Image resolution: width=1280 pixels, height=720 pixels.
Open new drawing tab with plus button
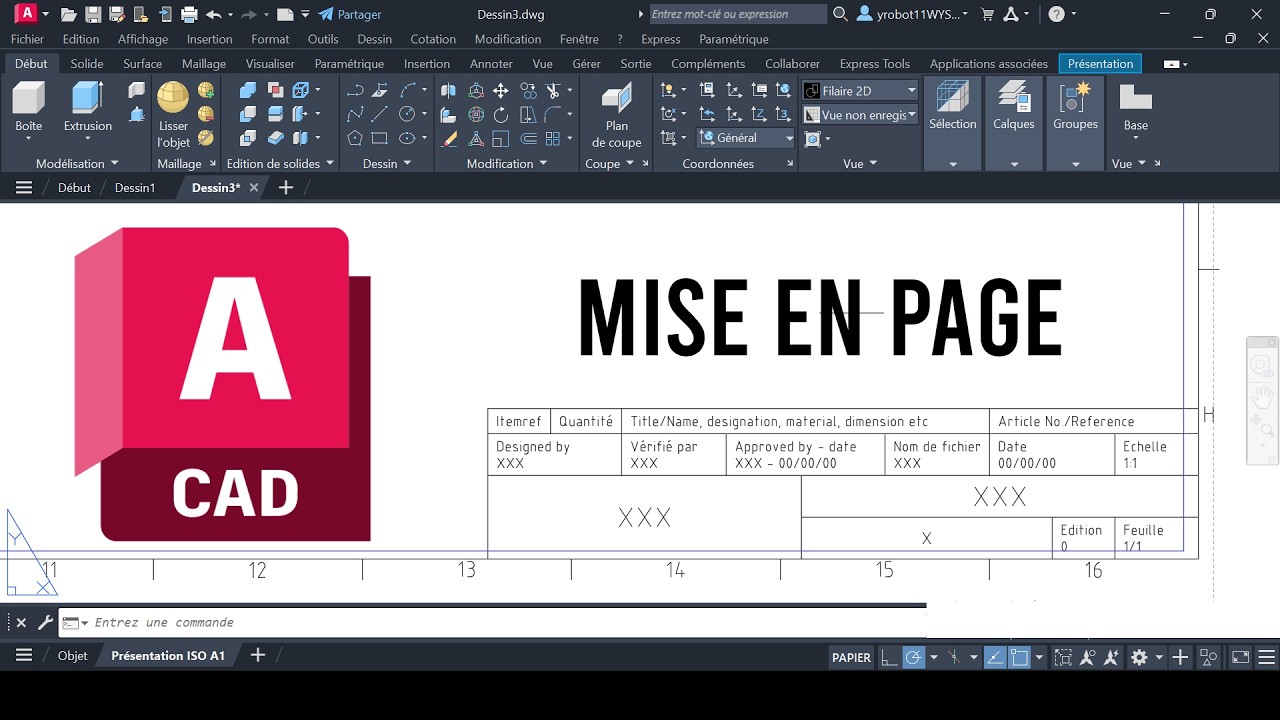285,187
